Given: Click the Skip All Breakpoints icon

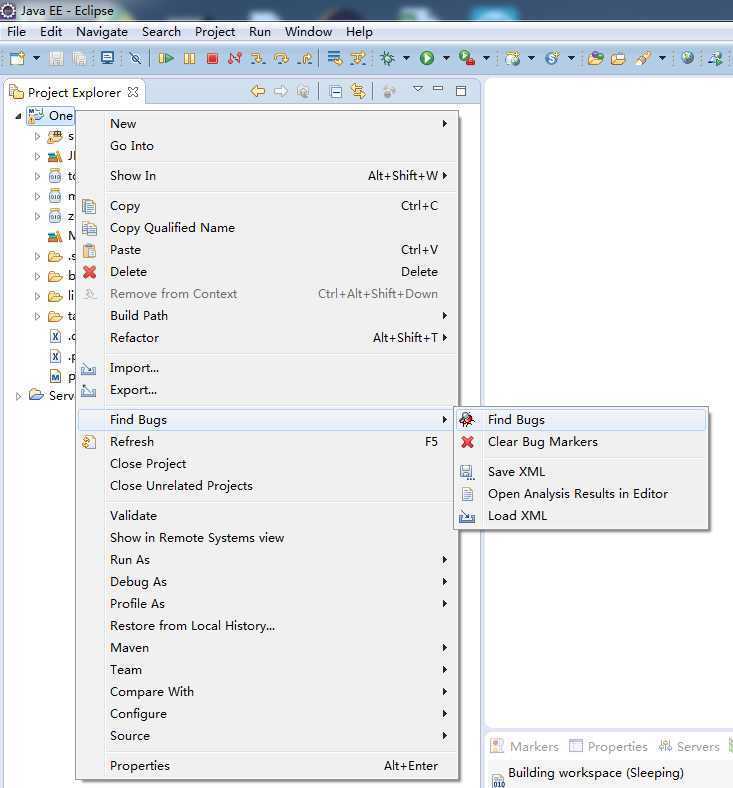Looking at the screenshot, I should coord(135,58).
